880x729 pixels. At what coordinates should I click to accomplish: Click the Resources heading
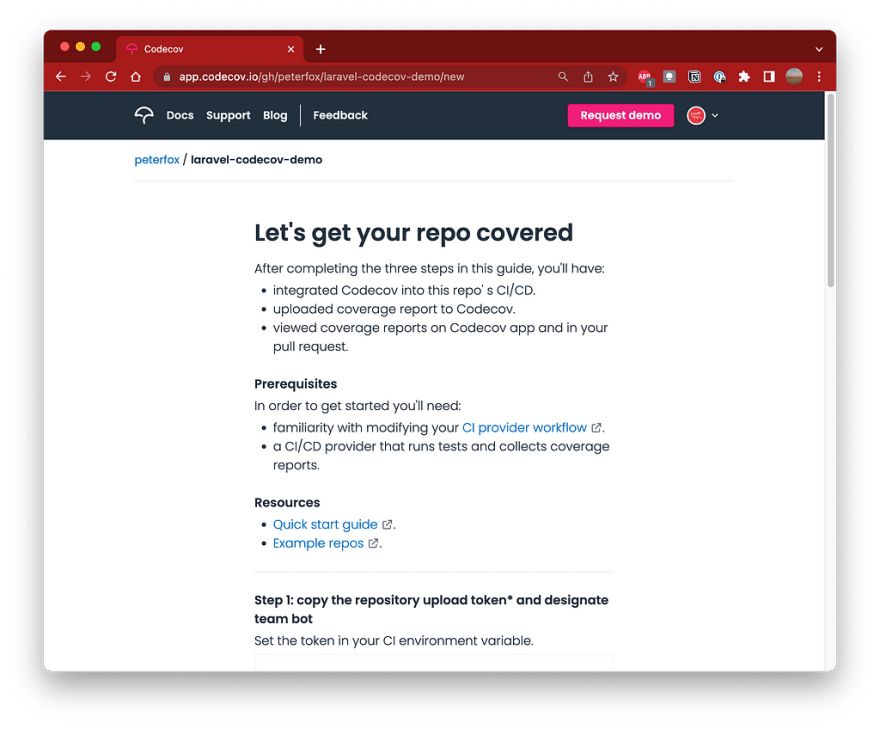point(287,502)
